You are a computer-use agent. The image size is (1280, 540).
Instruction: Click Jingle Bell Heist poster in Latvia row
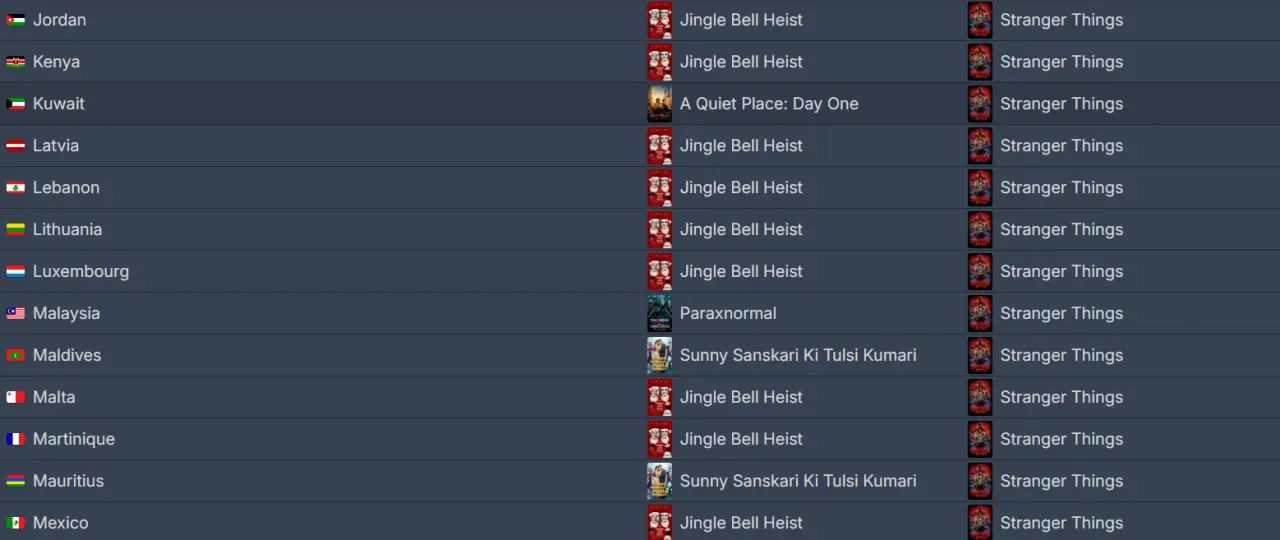(659, 146)
